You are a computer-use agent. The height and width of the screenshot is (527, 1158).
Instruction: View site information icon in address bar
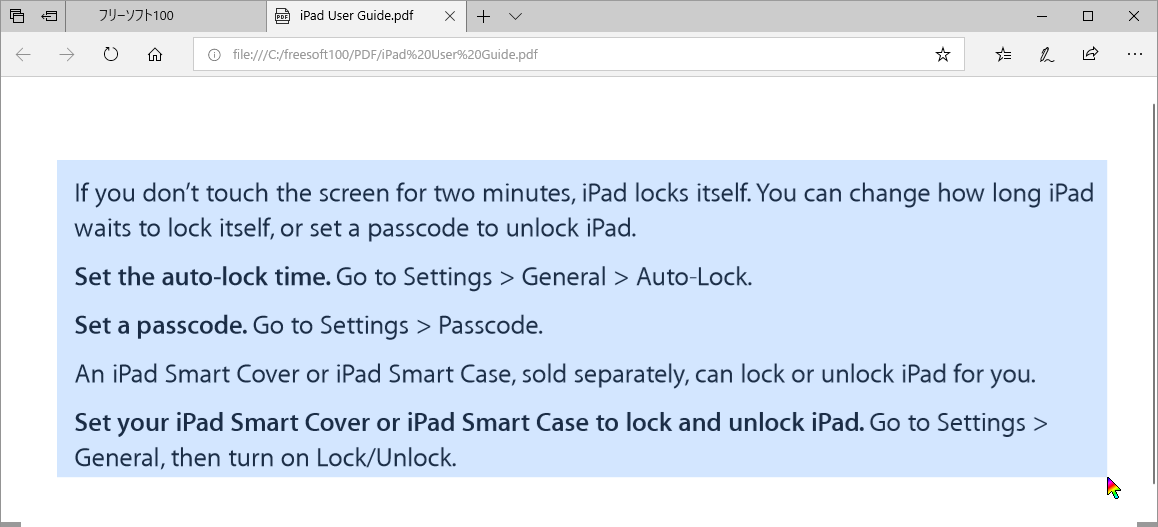[x=214, y=54]
